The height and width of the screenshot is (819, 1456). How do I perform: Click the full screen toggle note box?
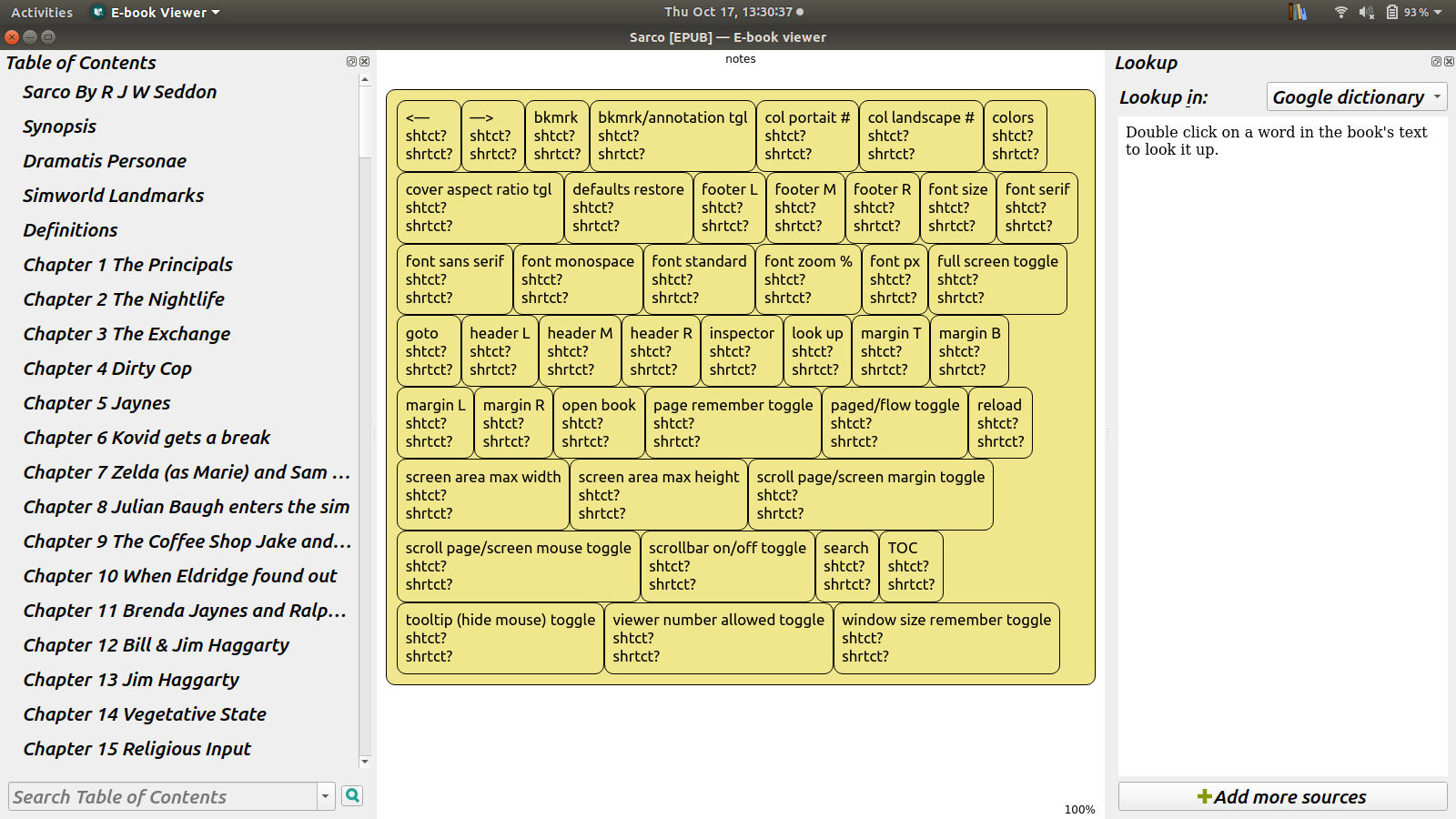click(x=997, y=279)
